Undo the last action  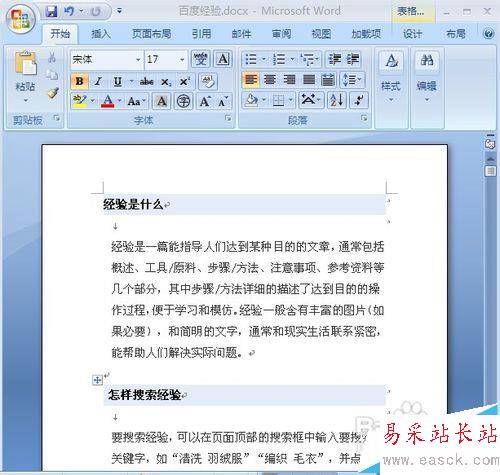69,12
